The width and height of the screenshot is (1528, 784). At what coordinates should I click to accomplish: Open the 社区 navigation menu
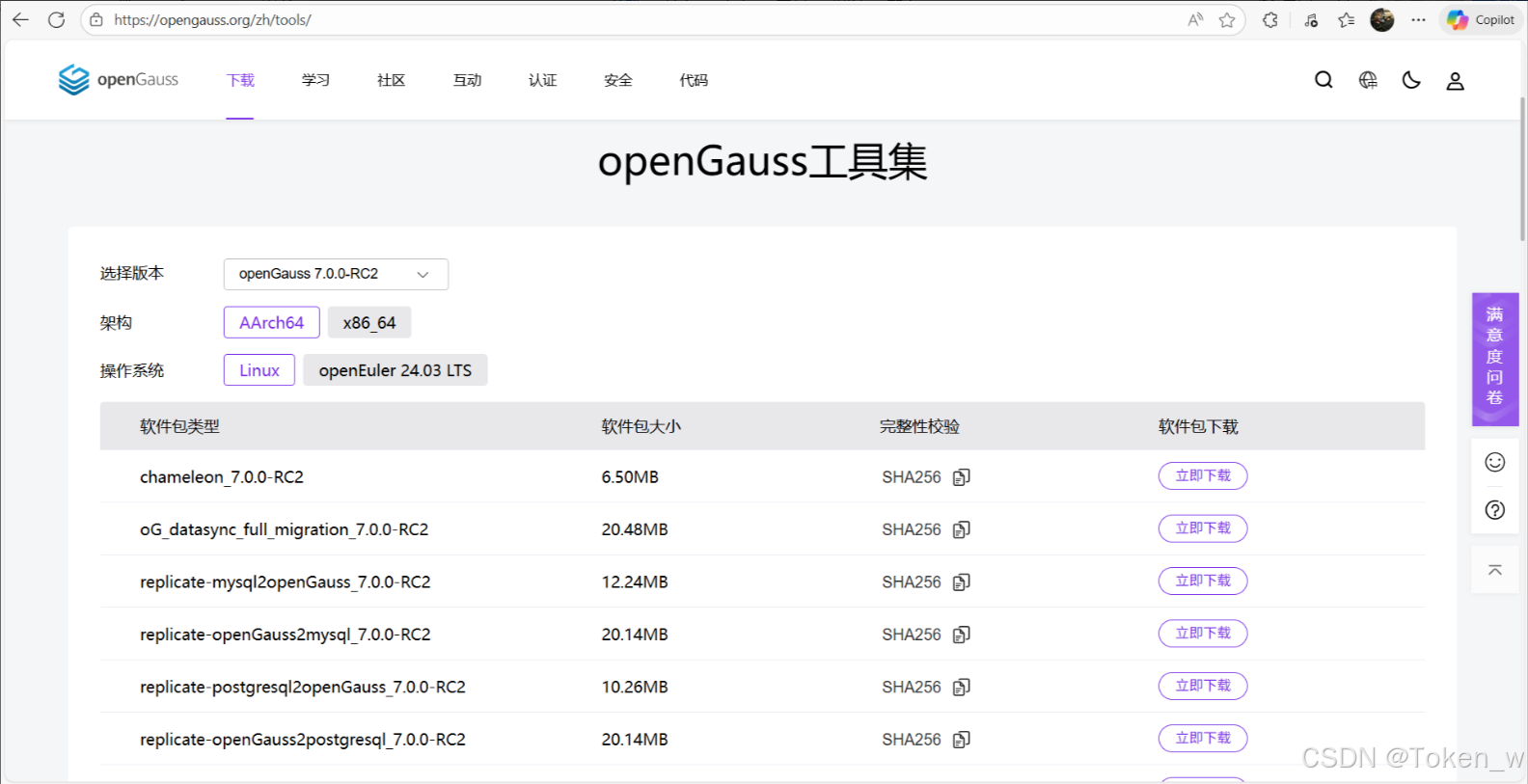[391, 80]
